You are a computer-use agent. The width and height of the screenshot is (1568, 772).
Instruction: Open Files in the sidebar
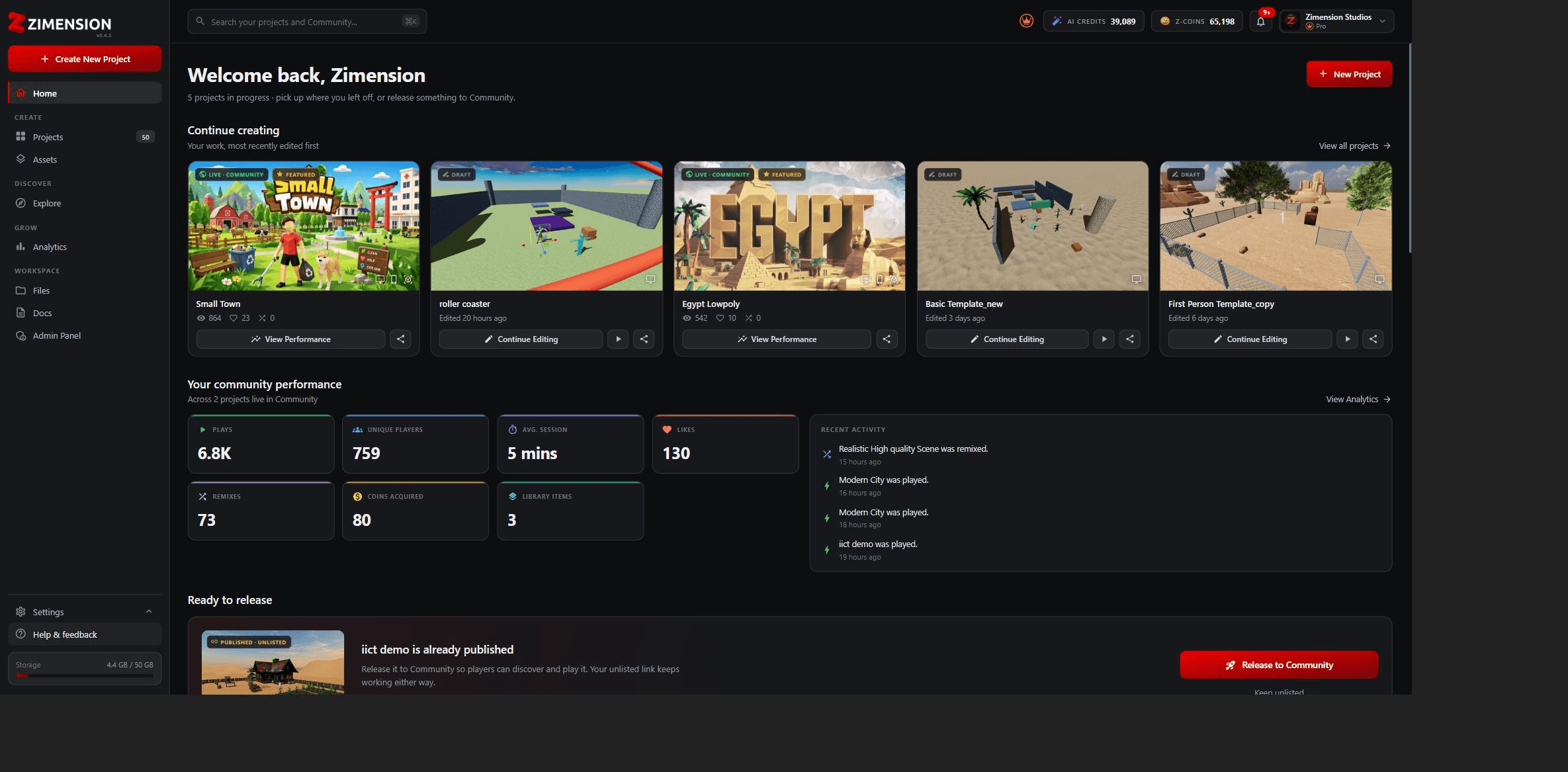click(85, 290)
